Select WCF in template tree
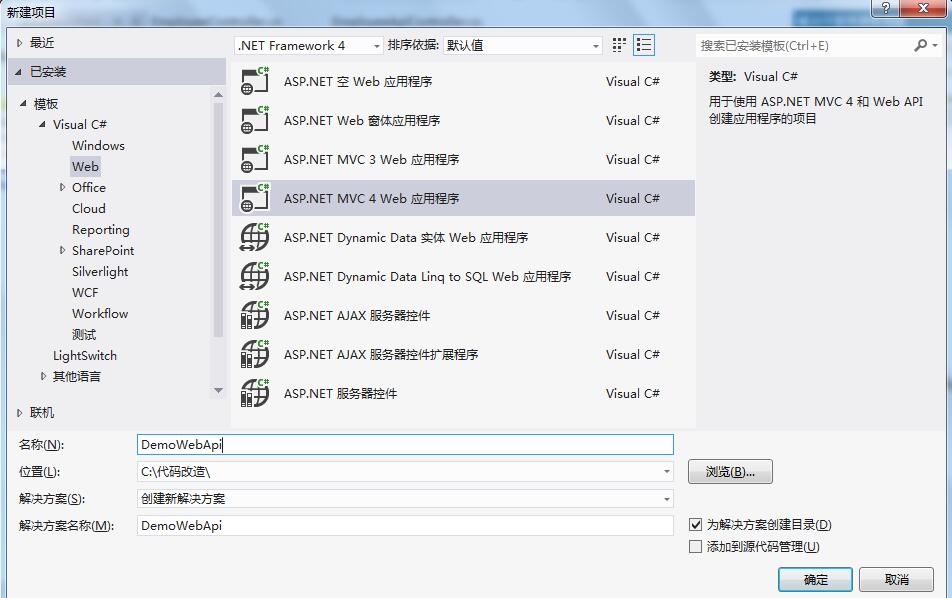 tap(85, 293)
